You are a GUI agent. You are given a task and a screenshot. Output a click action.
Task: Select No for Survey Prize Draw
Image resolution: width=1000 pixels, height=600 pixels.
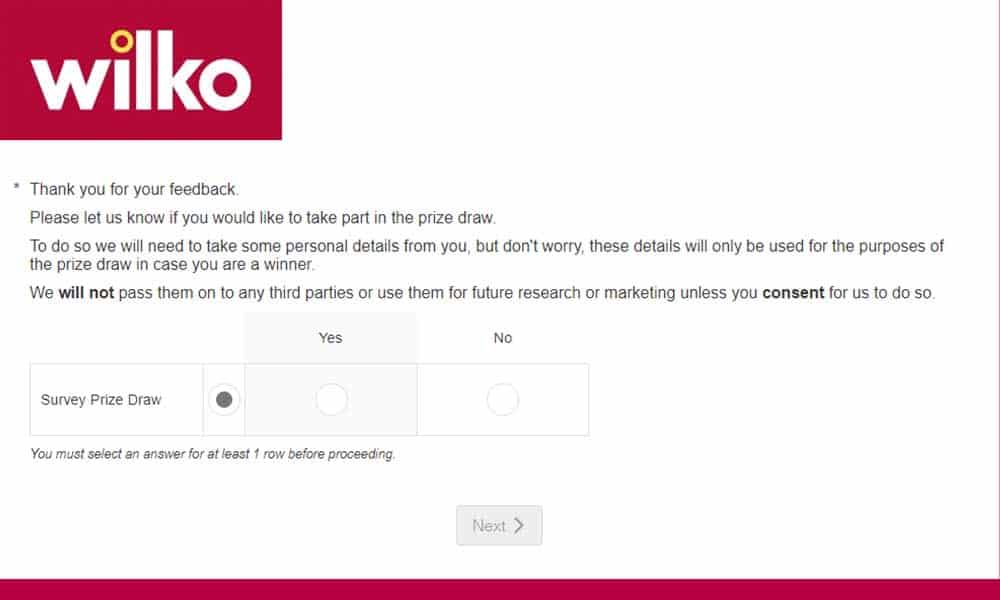coord(503,400)
